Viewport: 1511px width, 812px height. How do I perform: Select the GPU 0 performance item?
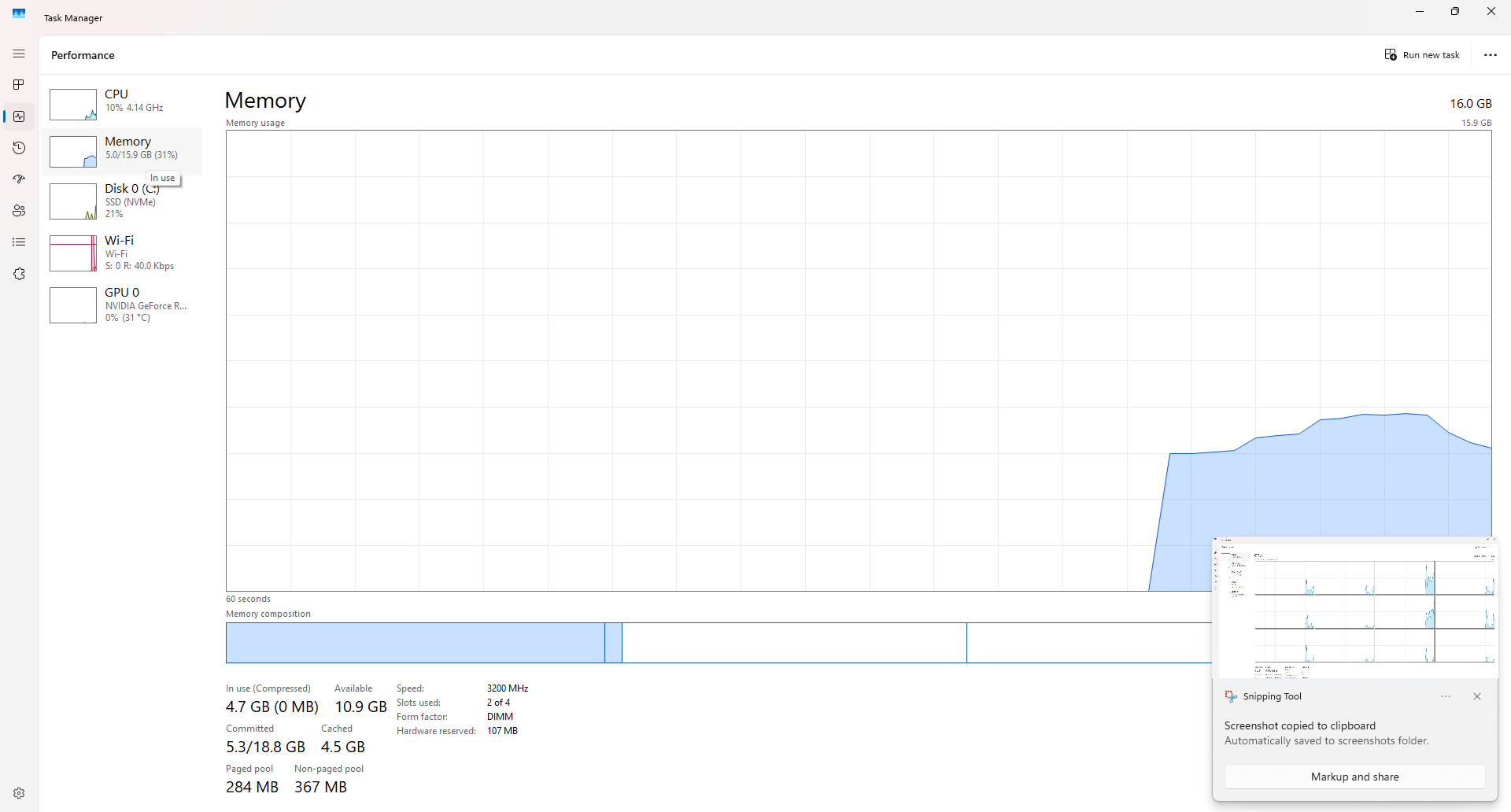tap(122, 305)
